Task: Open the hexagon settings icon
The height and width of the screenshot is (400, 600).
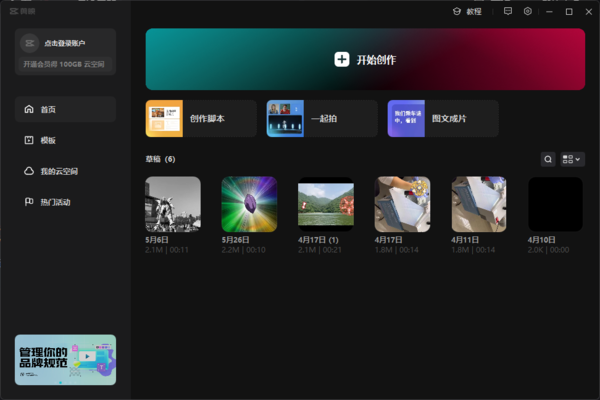Action: pos(527,11)
